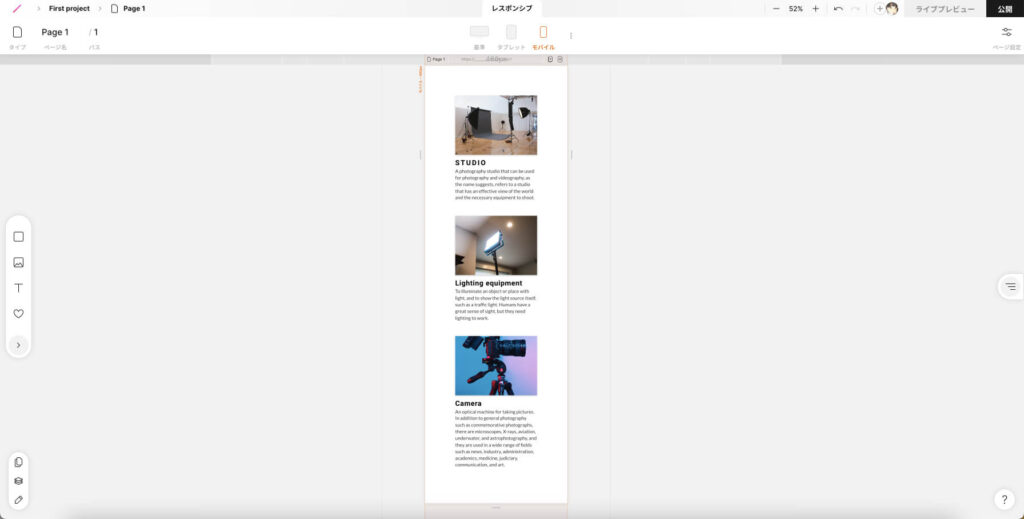
Task: Expand the left toolbar with arrow button
Action: point(18,345)
